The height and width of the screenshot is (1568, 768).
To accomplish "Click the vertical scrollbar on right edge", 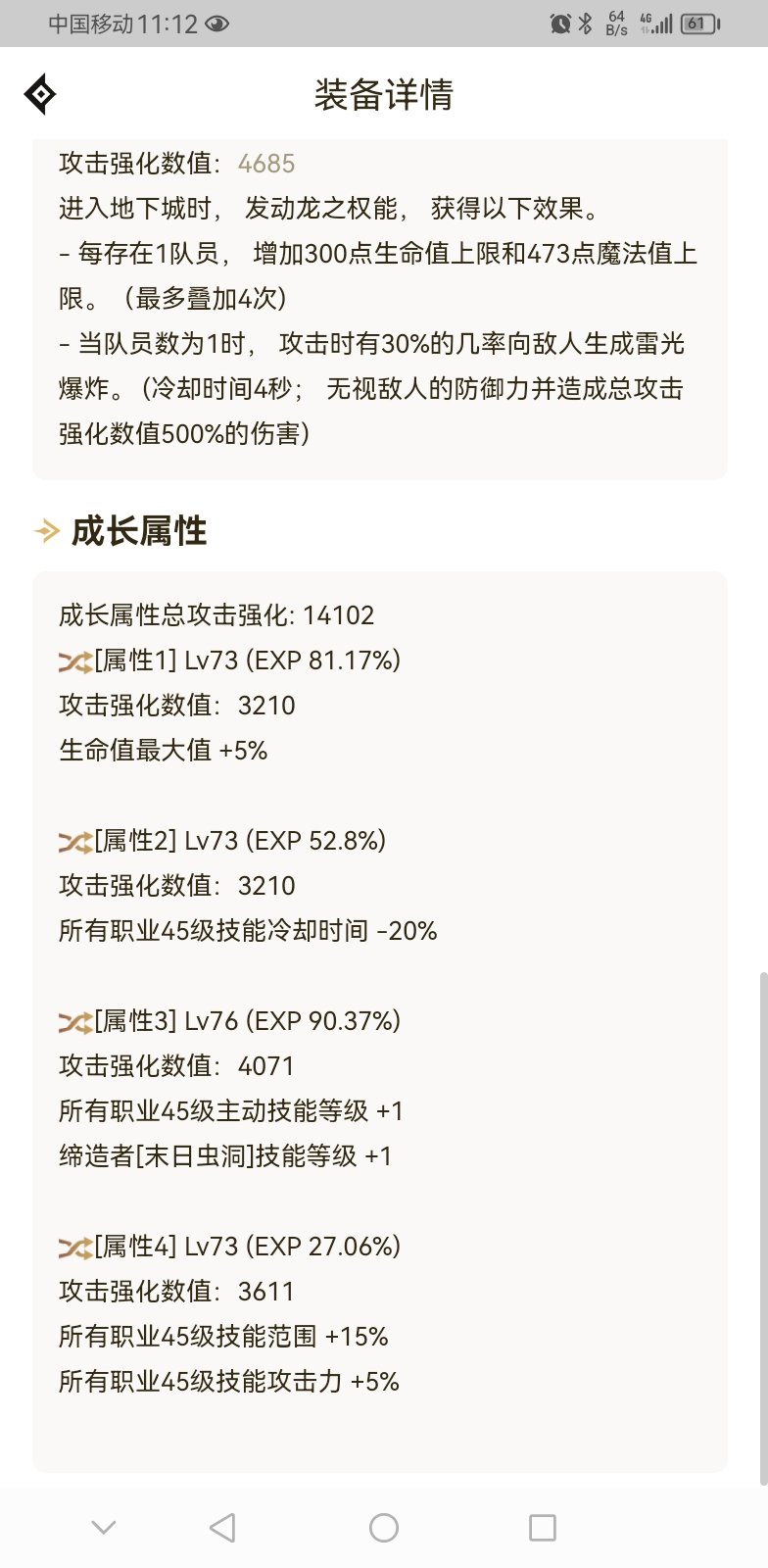I will tap(763, 1225).
